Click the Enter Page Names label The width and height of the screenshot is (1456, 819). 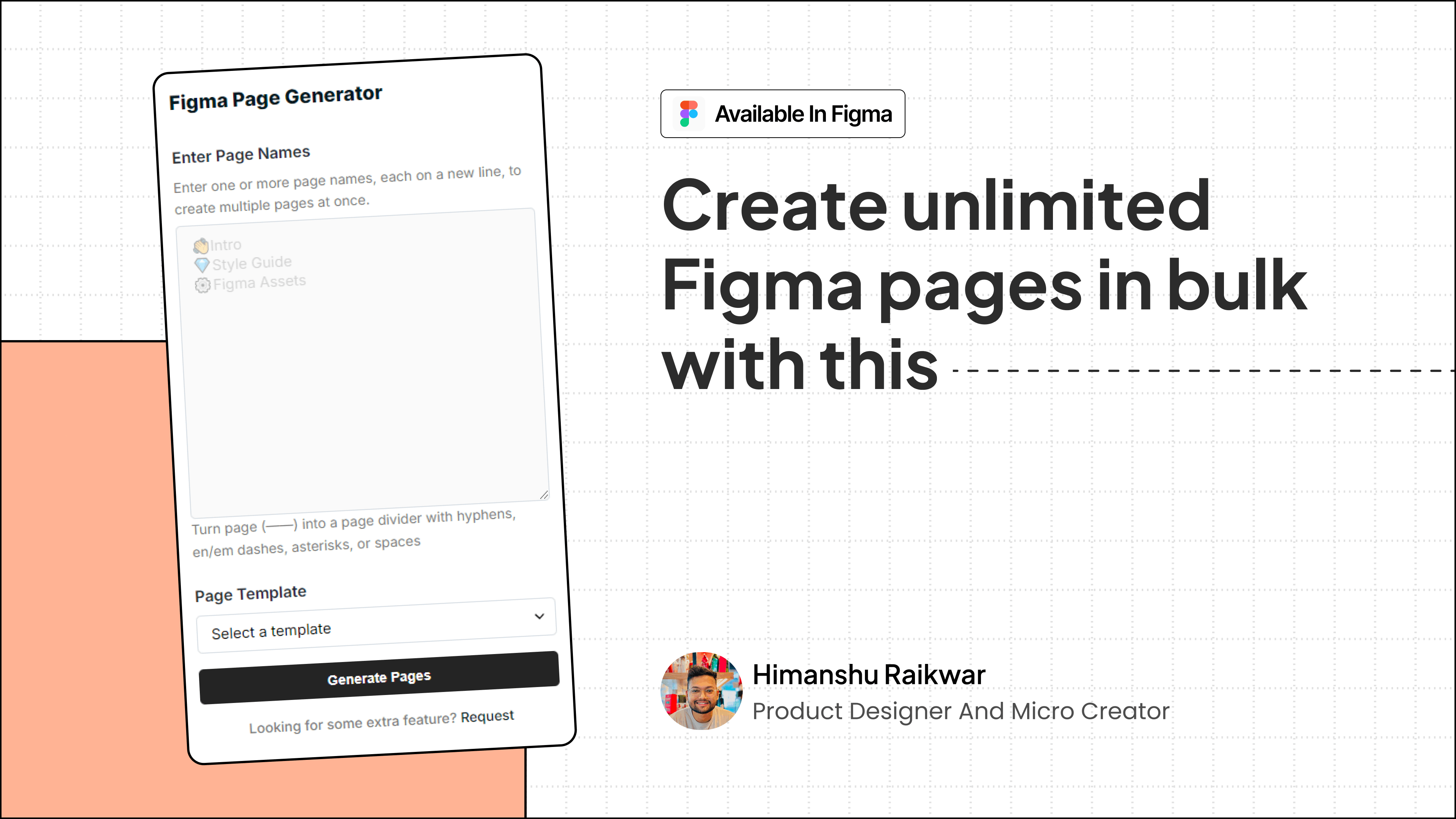pos(242,154)
